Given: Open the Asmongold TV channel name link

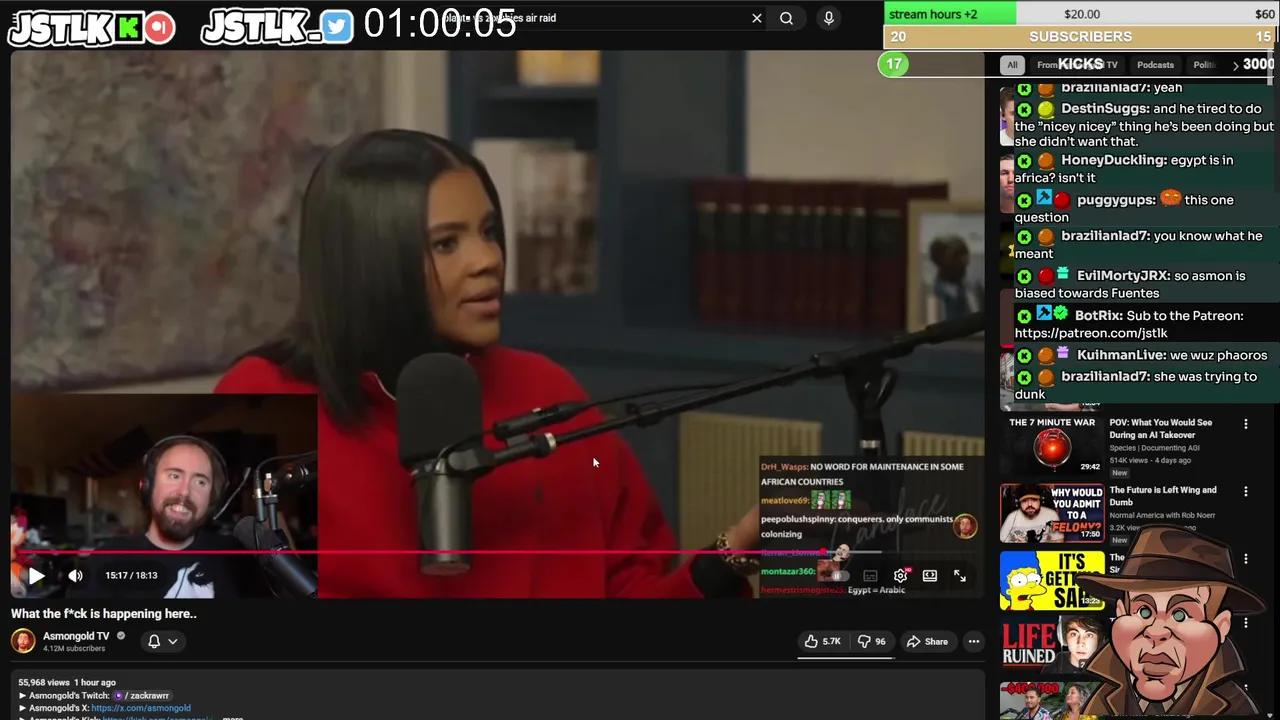Looking at the screenshot, I should (76, 636).
